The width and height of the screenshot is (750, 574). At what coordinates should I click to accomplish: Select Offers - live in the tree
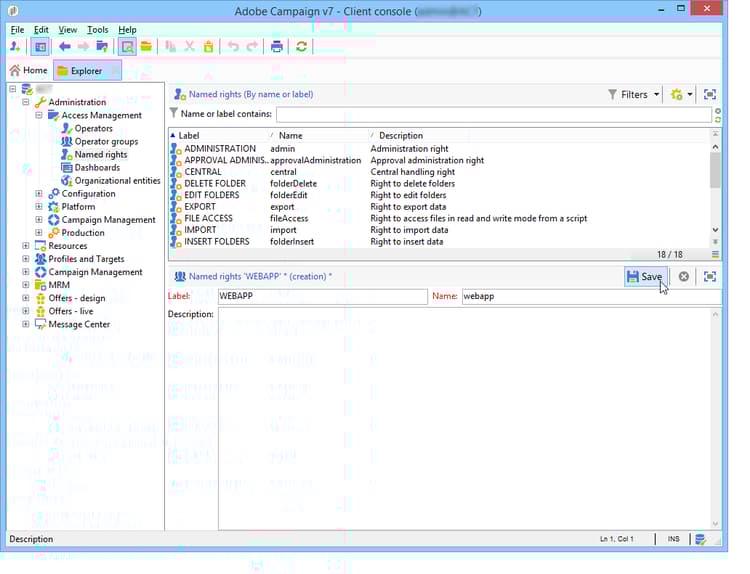[71, 311]
